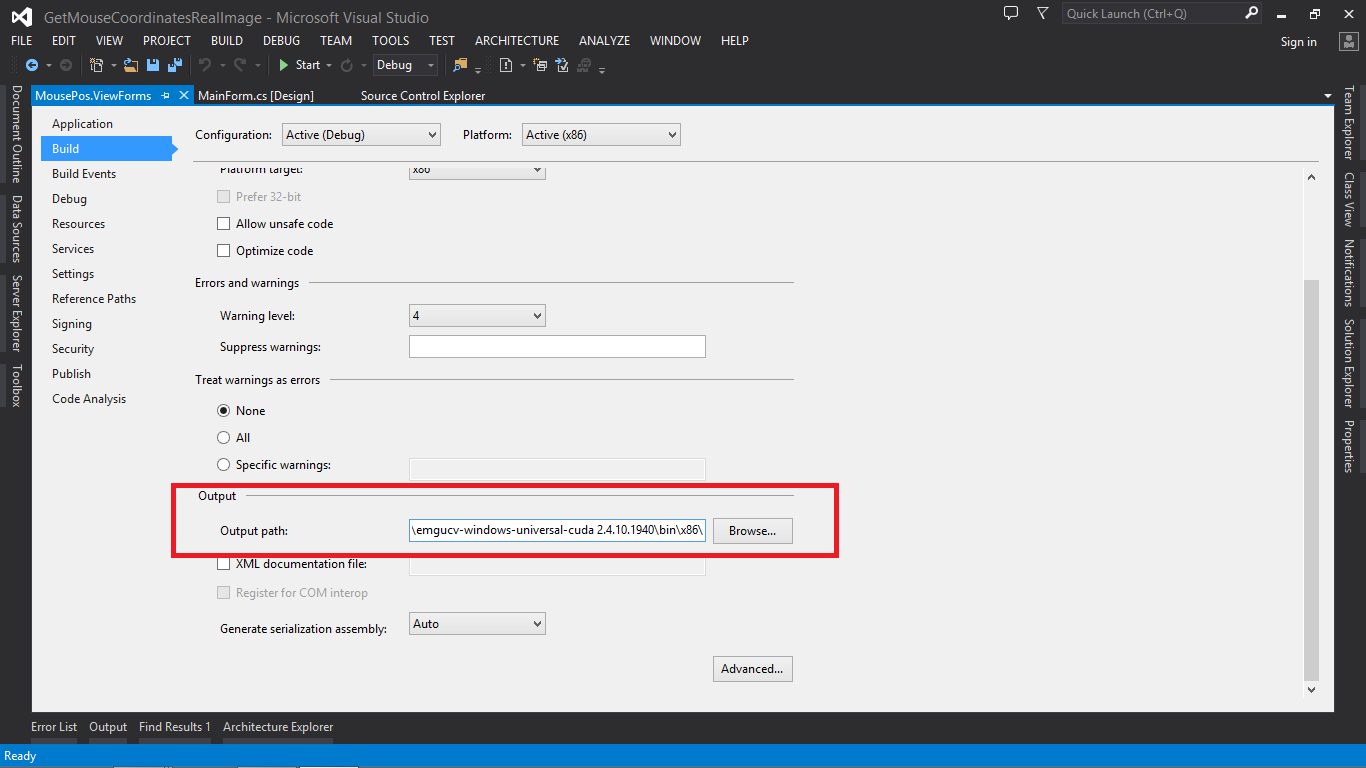
Task: Open the Build Events properties page
Action: pos(84,174)
